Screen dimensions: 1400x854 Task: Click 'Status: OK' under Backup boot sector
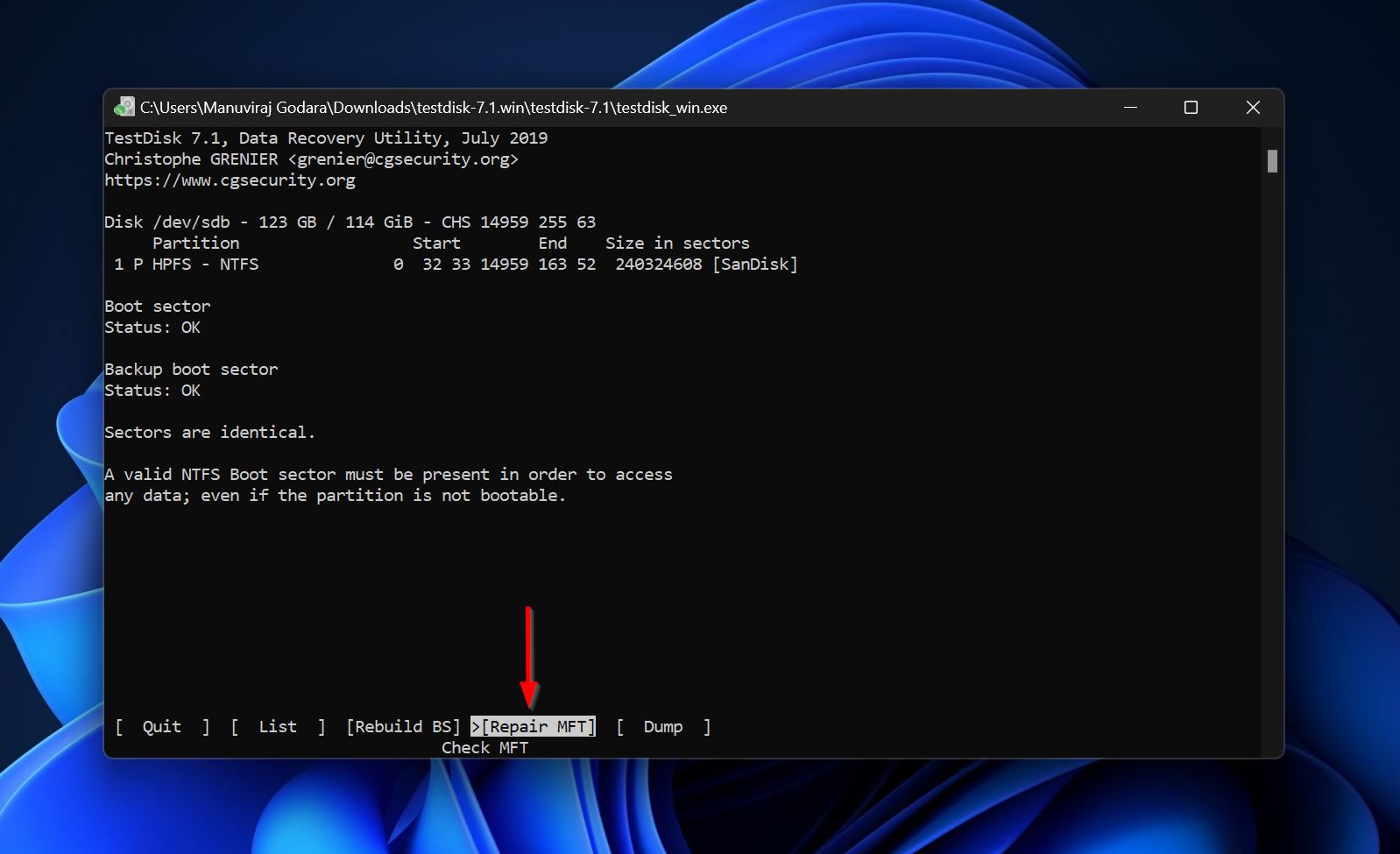[x=152, y=391]
